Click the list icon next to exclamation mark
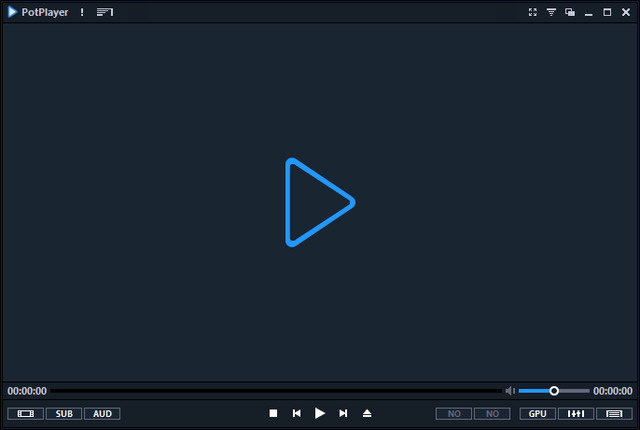Screen dimensions: 640x430 click(105, 12)
